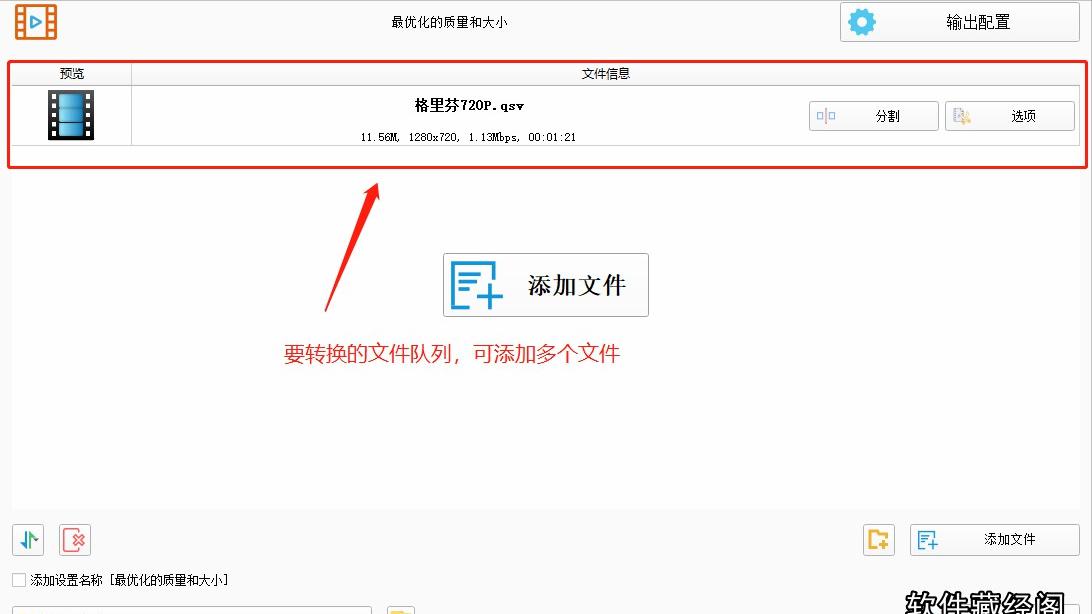This screenshot has height=614, width=1092.
Task: Click the red clear-list icon at bottom-left
Action: tap(73, 539)
